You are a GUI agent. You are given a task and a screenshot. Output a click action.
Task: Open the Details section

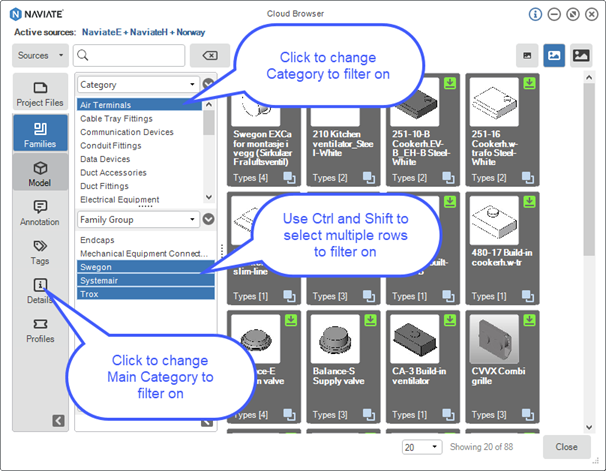(x=40, y=291)
